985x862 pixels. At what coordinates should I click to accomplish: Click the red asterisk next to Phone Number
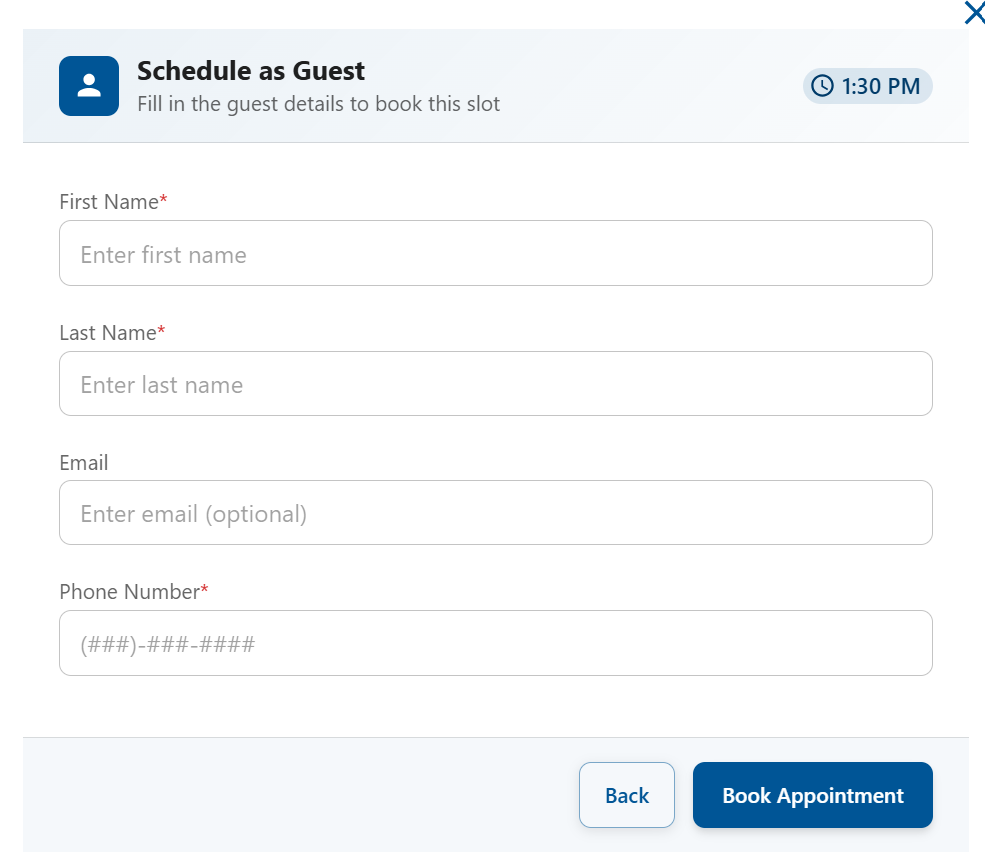(203, 586)
